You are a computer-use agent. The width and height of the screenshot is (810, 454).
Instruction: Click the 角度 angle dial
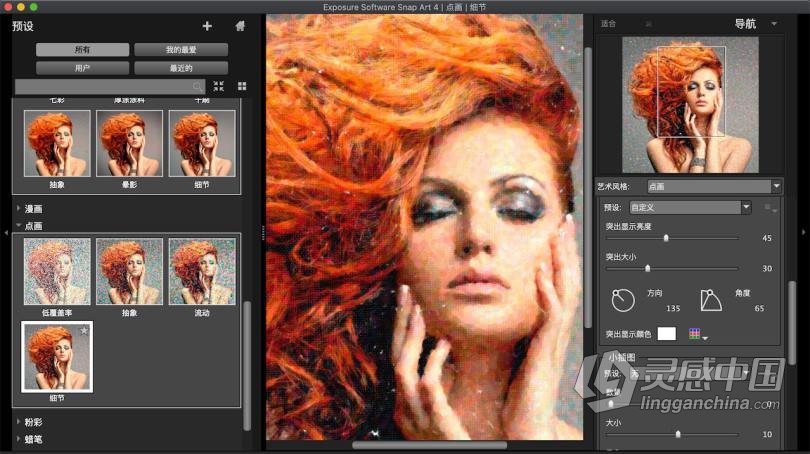click(x=711, y=300)
